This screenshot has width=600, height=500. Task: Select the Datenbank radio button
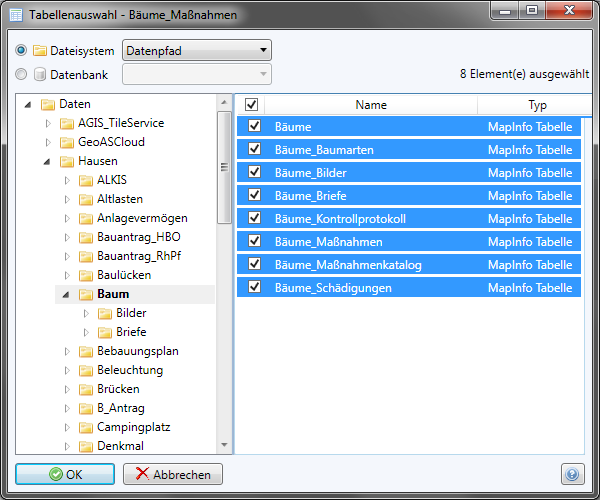(22, 73)
